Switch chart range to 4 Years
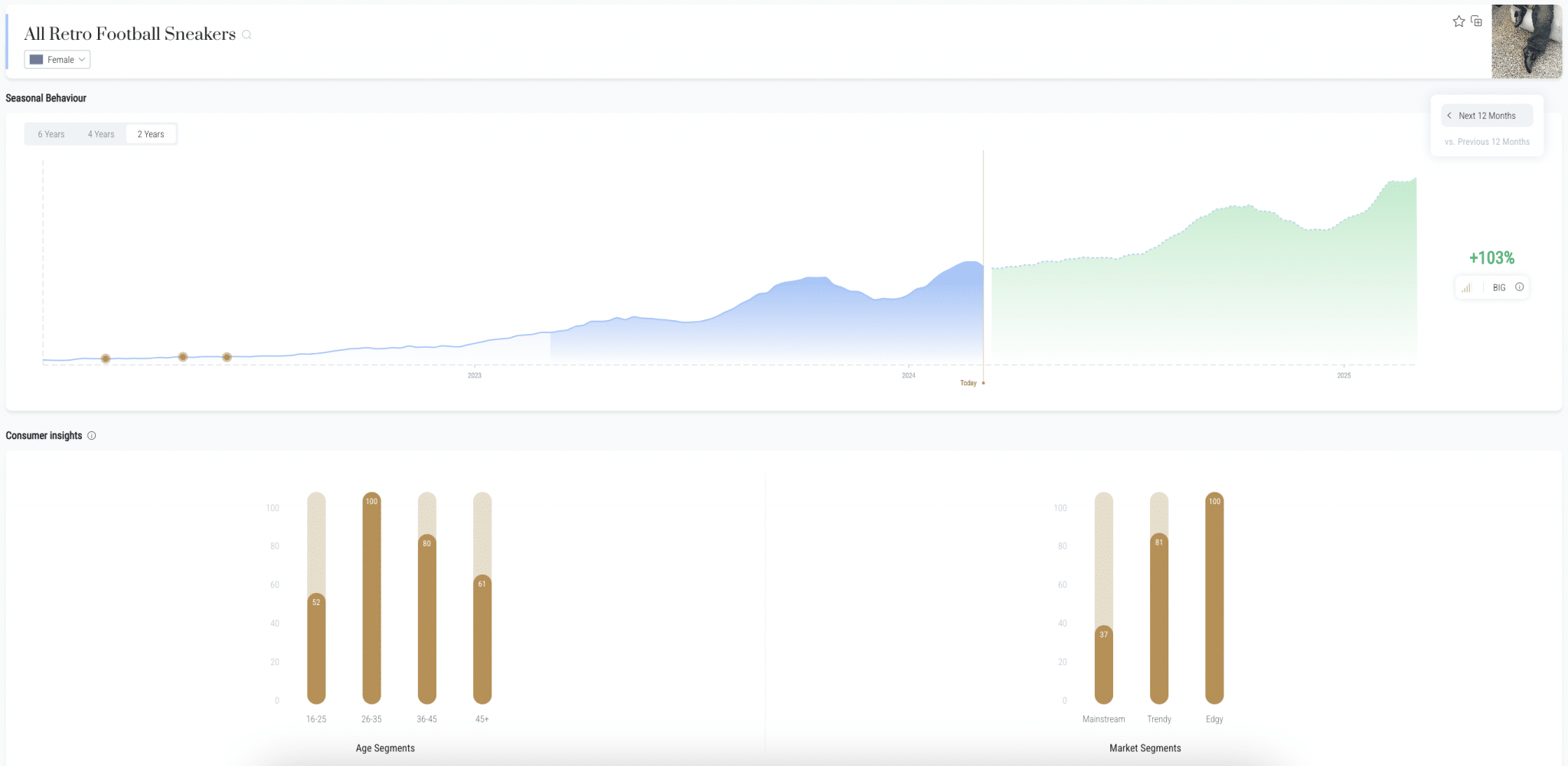Image resolution: width=1568 pixels, height=766 pixels. (101, 134)
